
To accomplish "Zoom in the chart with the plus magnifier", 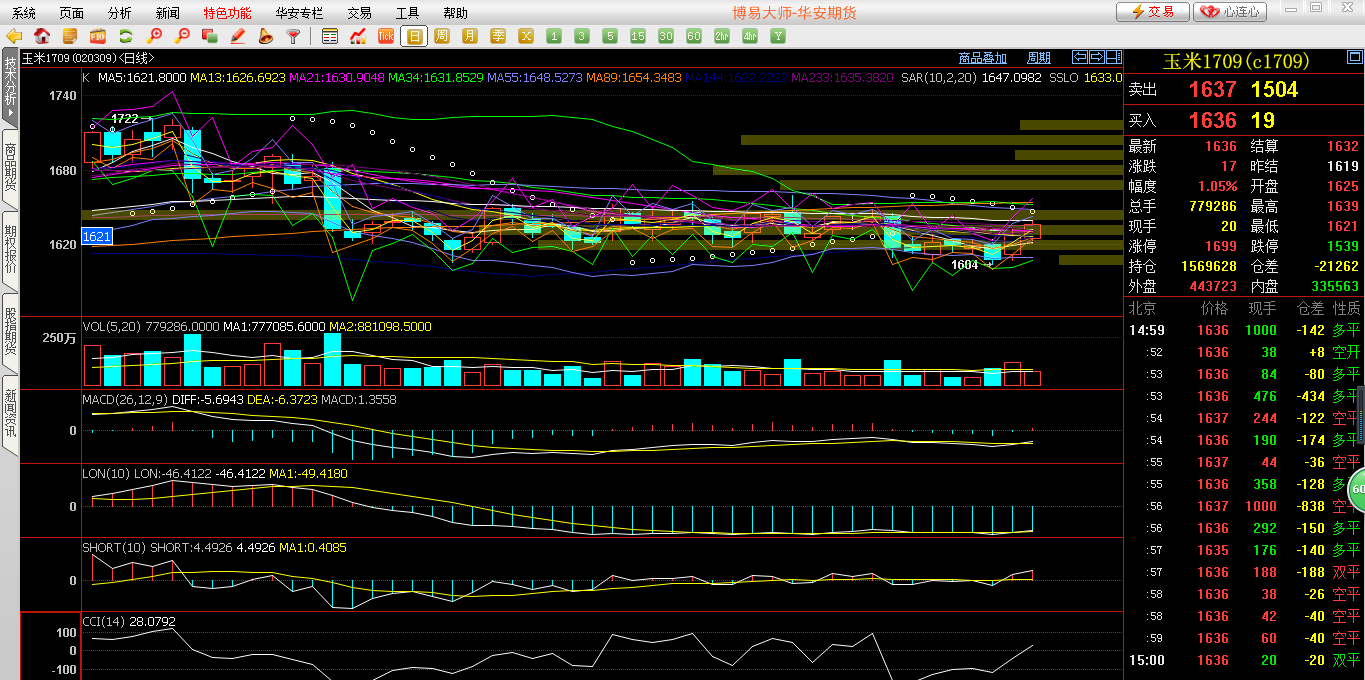I will [x=154, y=36].
